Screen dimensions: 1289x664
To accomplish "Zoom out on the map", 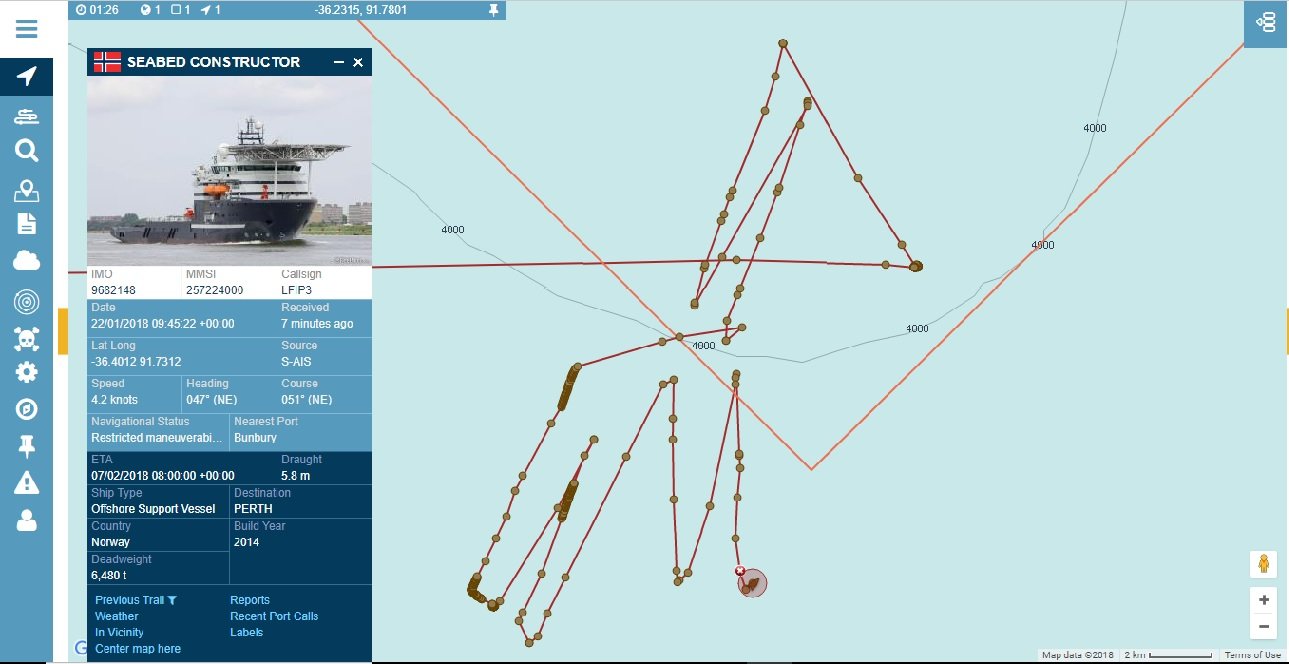I will pyautogui.click(x=1264, y=627).
